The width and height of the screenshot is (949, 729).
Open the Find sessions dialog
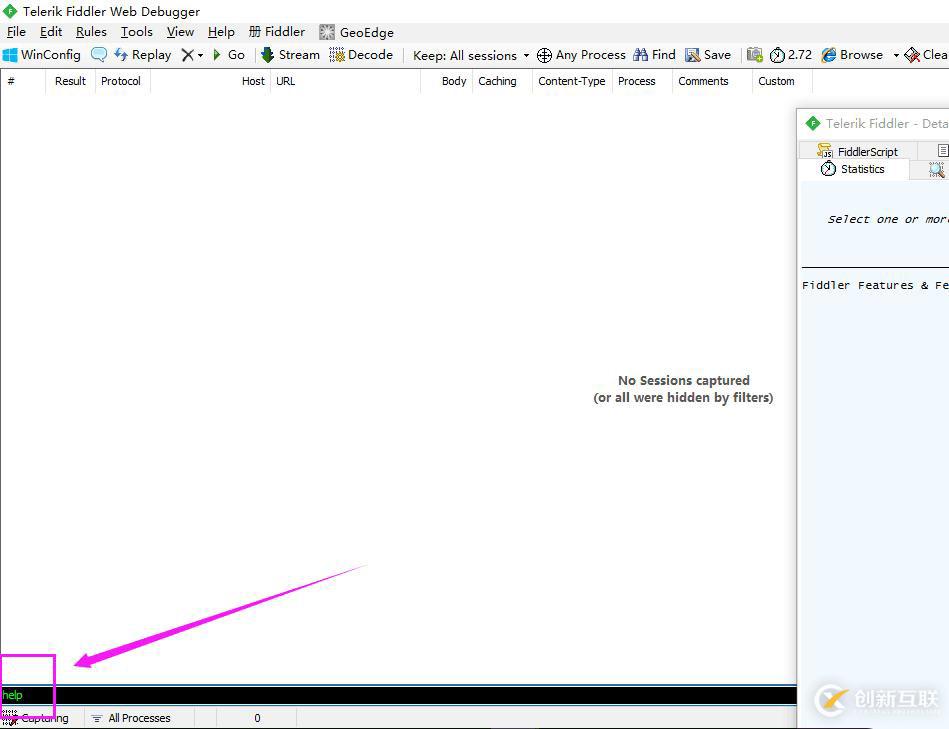(654, 55)
